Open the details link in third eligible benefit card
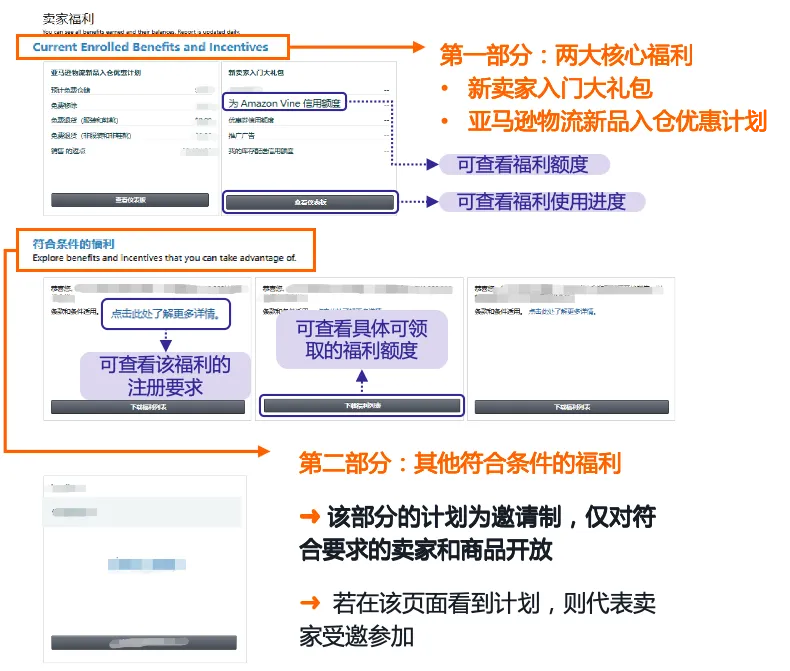 click(x=562, y=311)
